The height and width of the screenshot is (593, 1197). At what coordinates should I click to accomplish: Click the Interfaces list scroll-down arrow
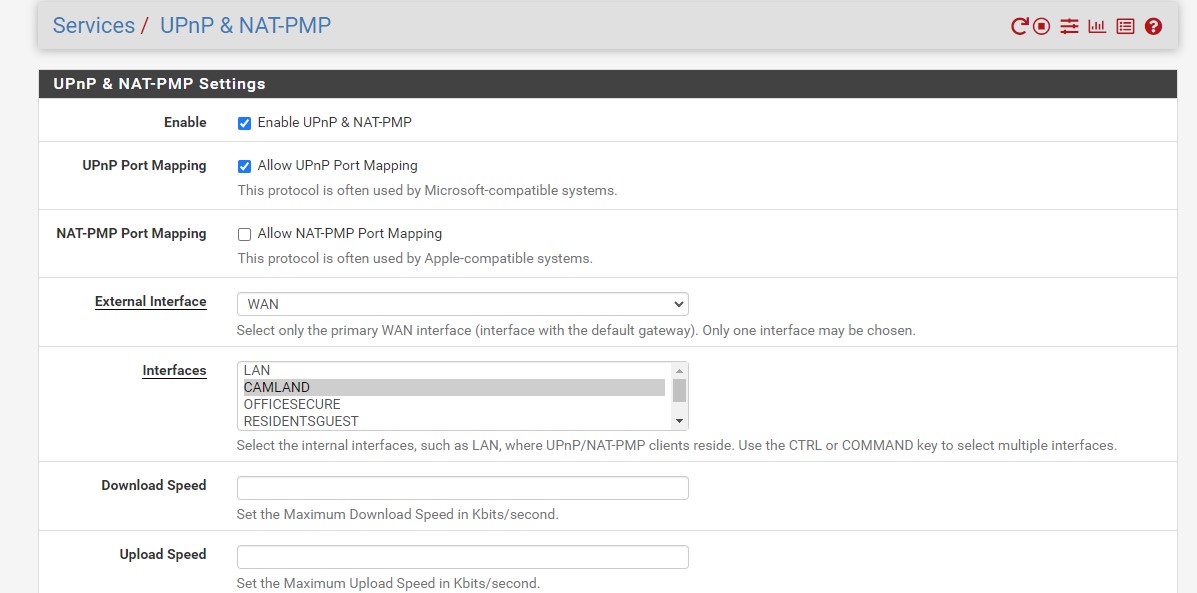tap(679, 421)
